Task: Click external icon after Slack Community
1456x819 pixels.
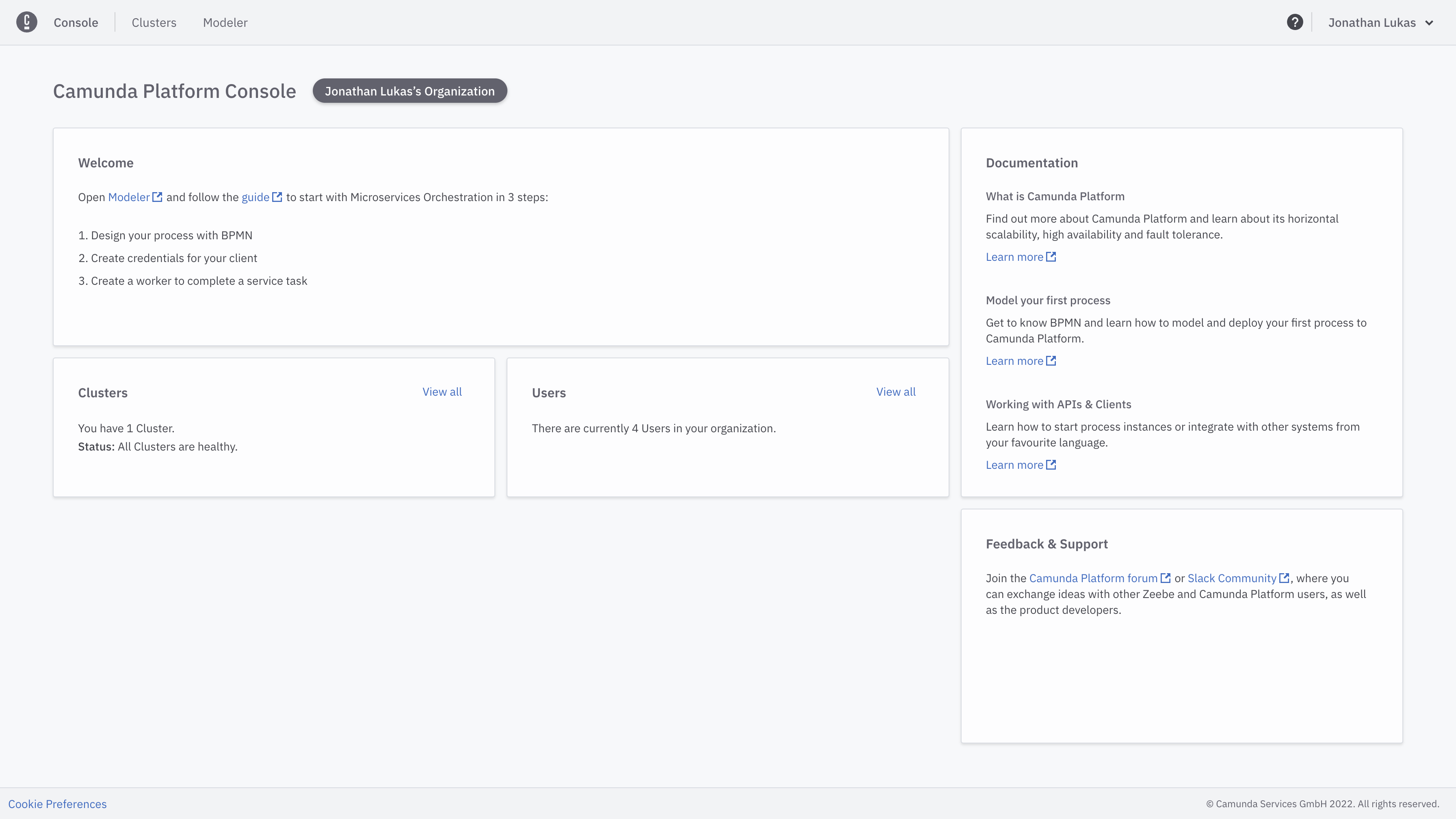Action: click(x=1284, y=578)
